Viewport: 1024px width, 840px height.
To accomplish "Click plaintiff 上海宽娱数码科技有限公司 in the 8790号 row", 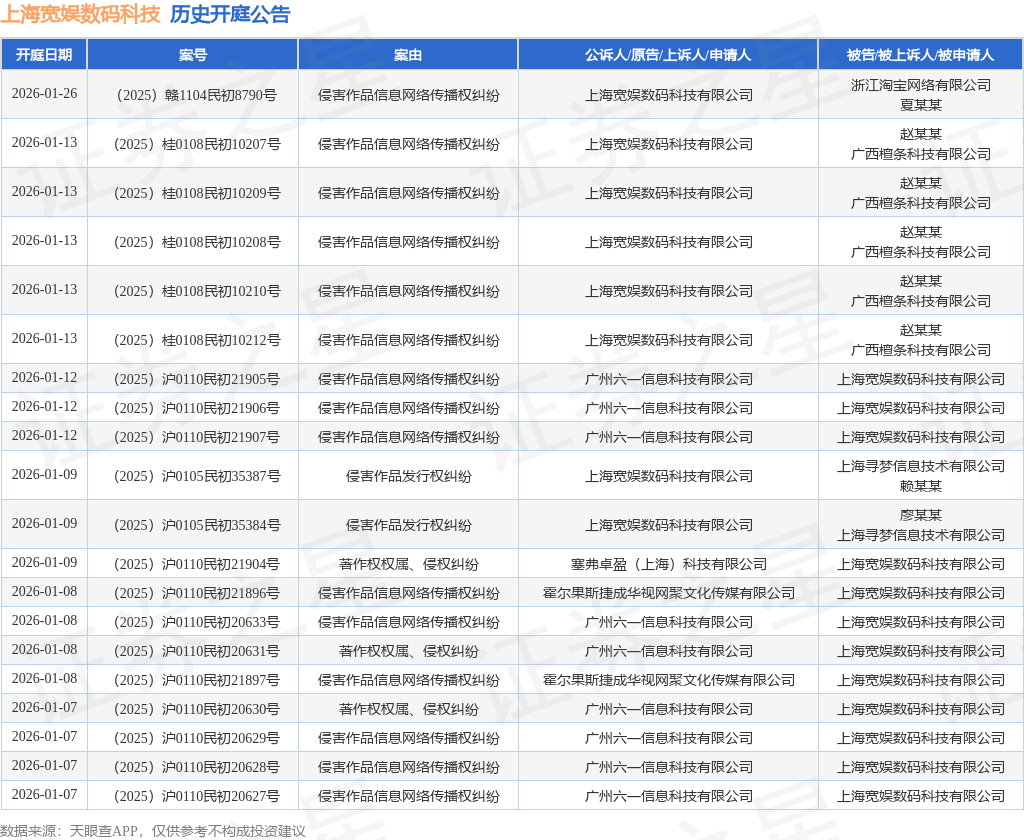I will (x=668, y=95).
